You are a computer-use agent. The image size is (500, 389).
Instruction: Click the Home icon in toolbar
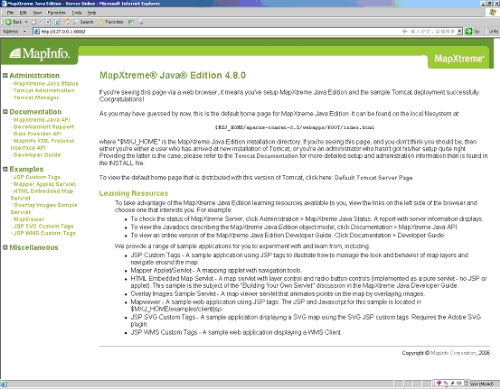67,22
